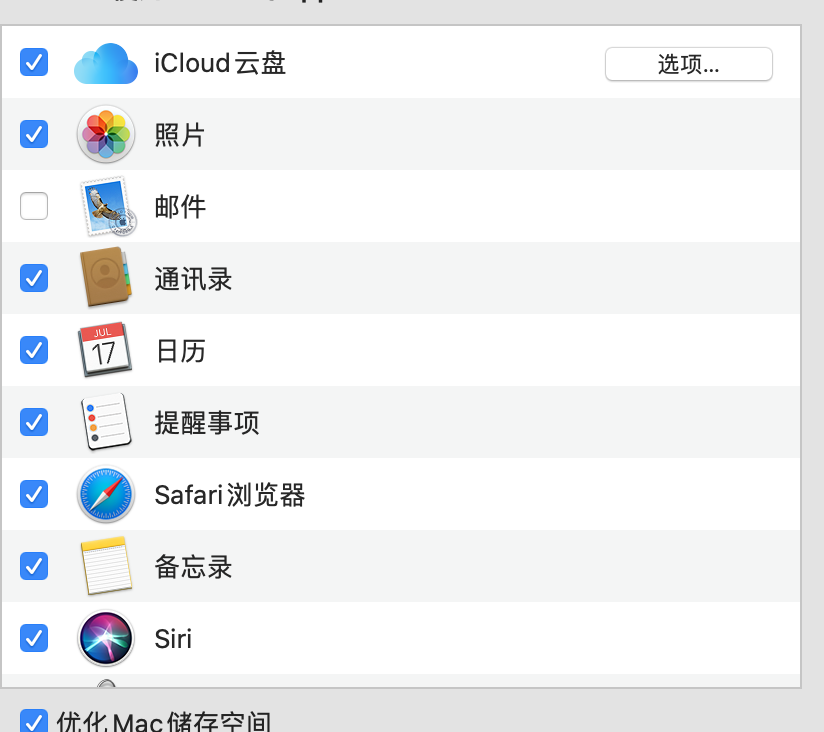Click the Contacts address book icon

(105, 277)
